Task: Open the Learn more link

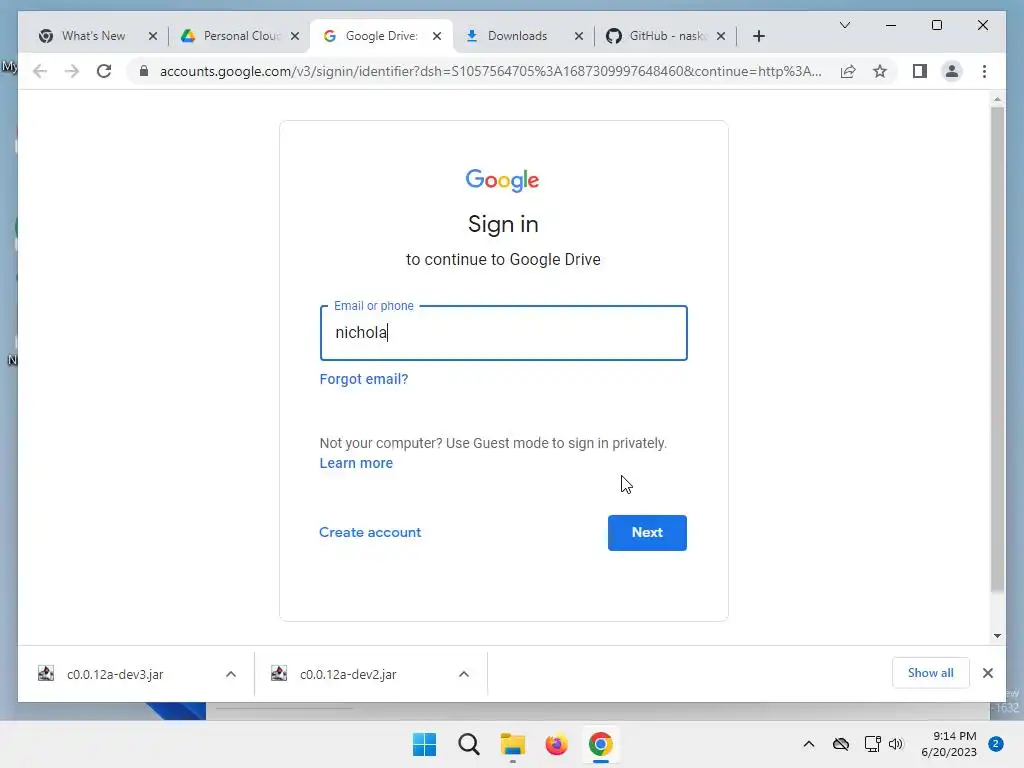Action: 356,463
